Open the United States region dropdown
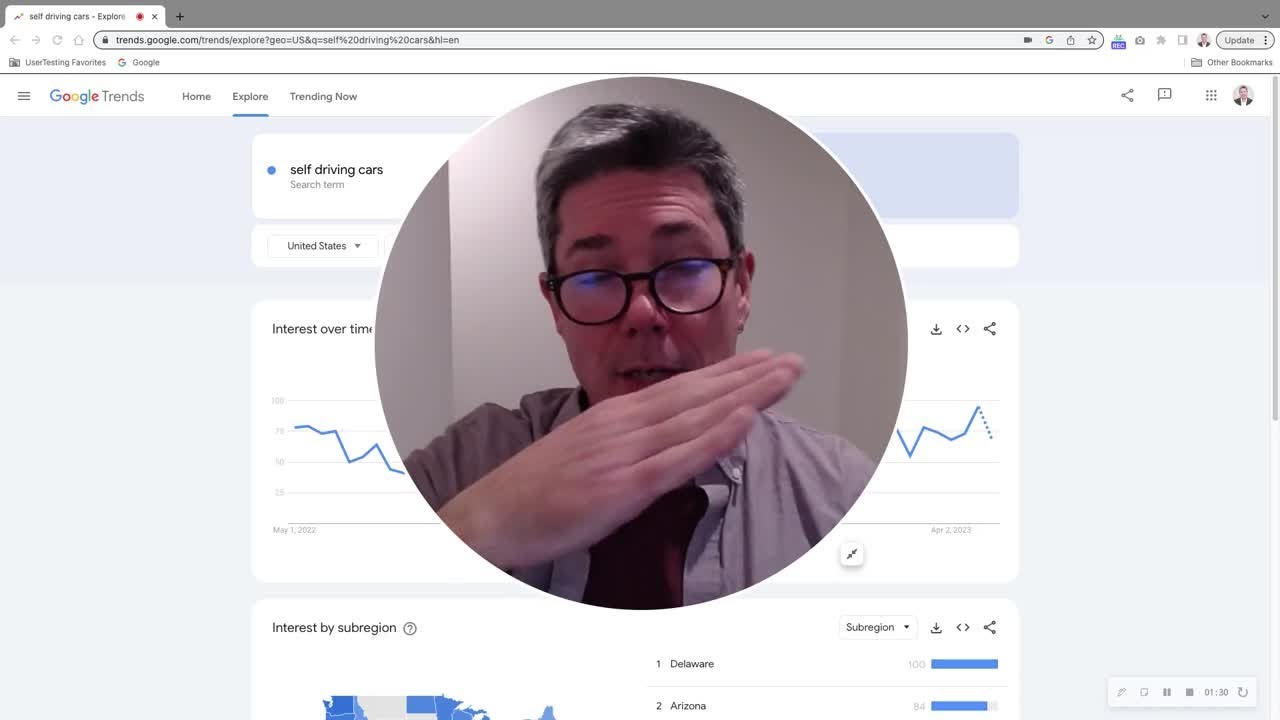This screenshot has width=1280, height=720. tap(323, 246)
